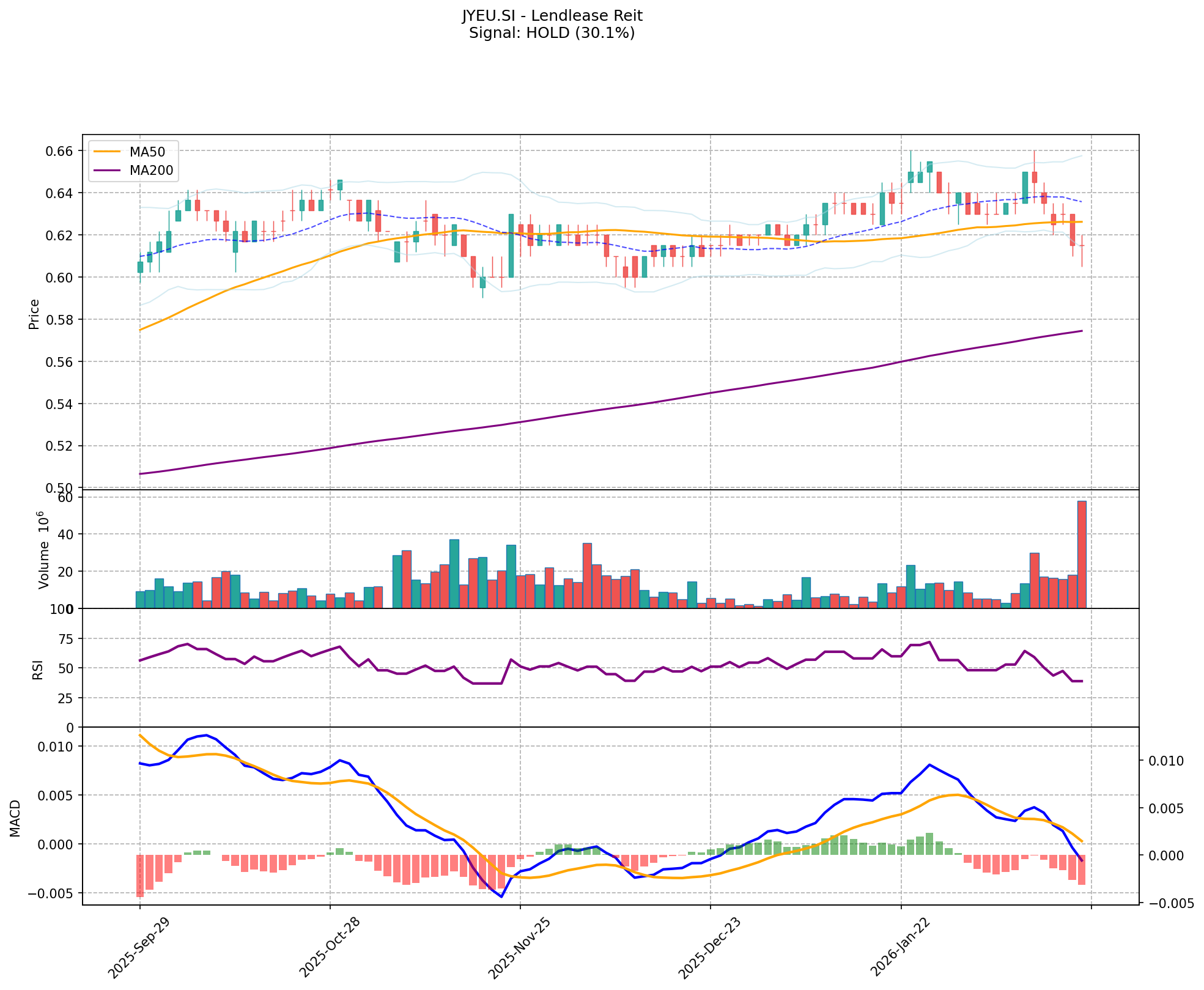Viewport: 1204px width, 990px height.
Task: Click the Signal: HOLD (30.1%) subtitle
Action: (x=552, y=33)
